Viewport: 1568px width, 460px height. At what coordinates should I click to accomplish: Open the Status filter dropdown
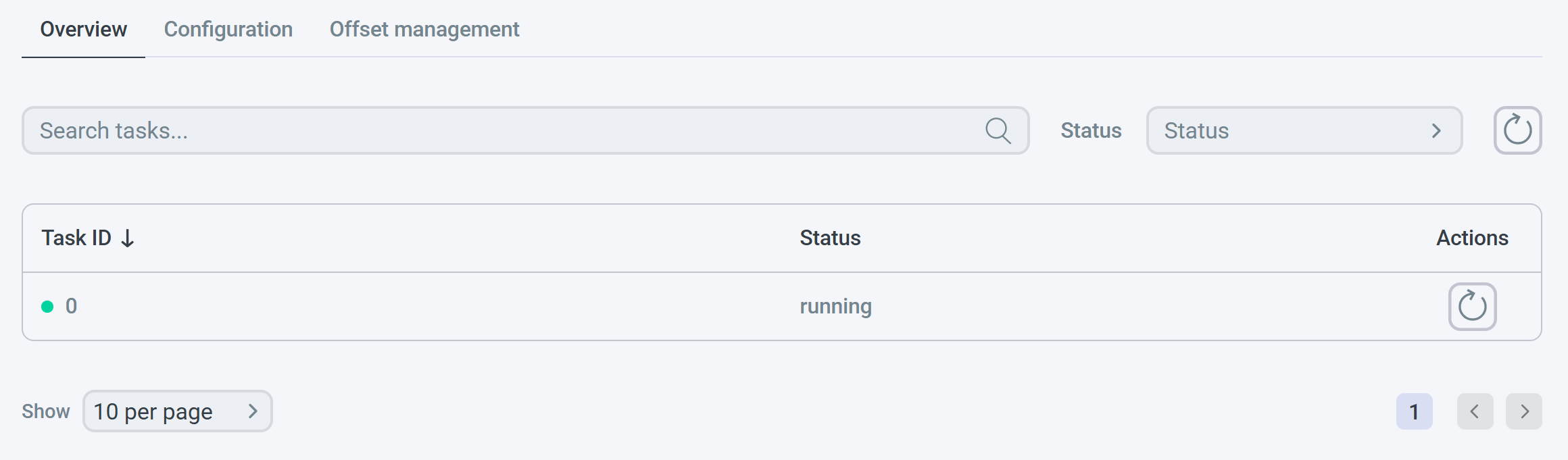[x=1303, y=130]
